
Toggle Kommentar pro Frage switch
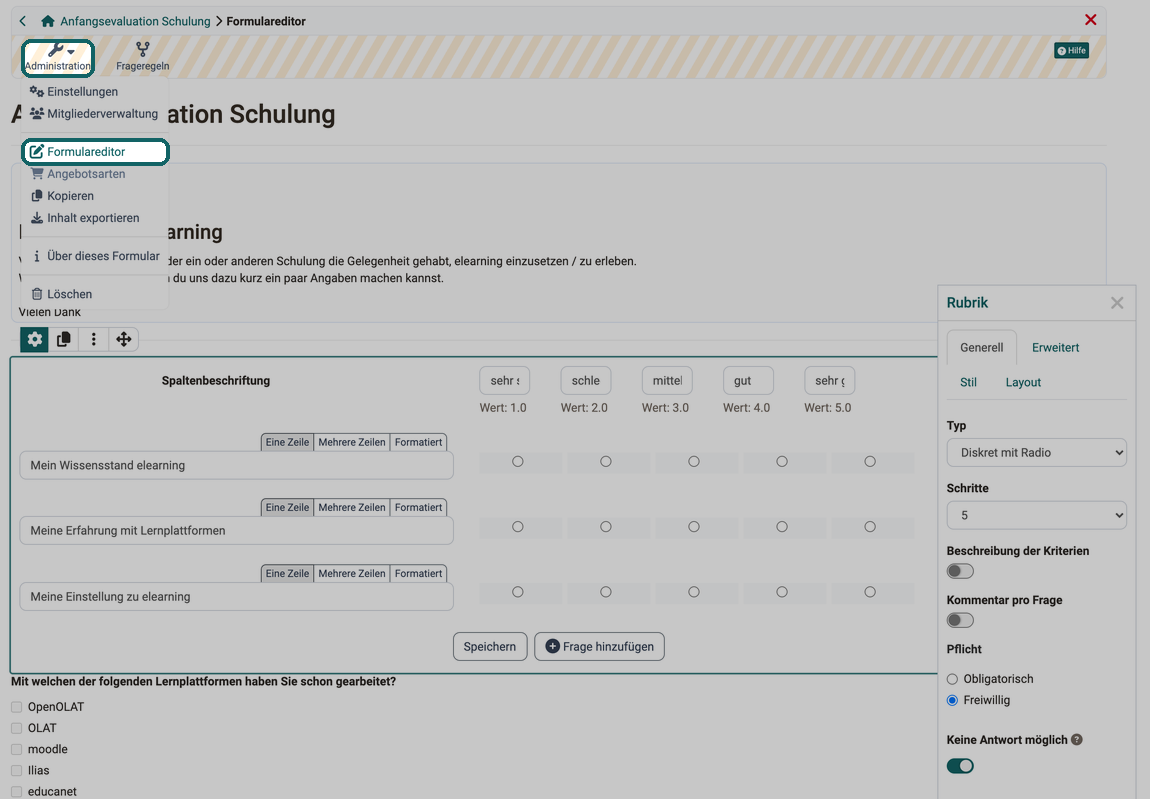[x=960, y=620]
